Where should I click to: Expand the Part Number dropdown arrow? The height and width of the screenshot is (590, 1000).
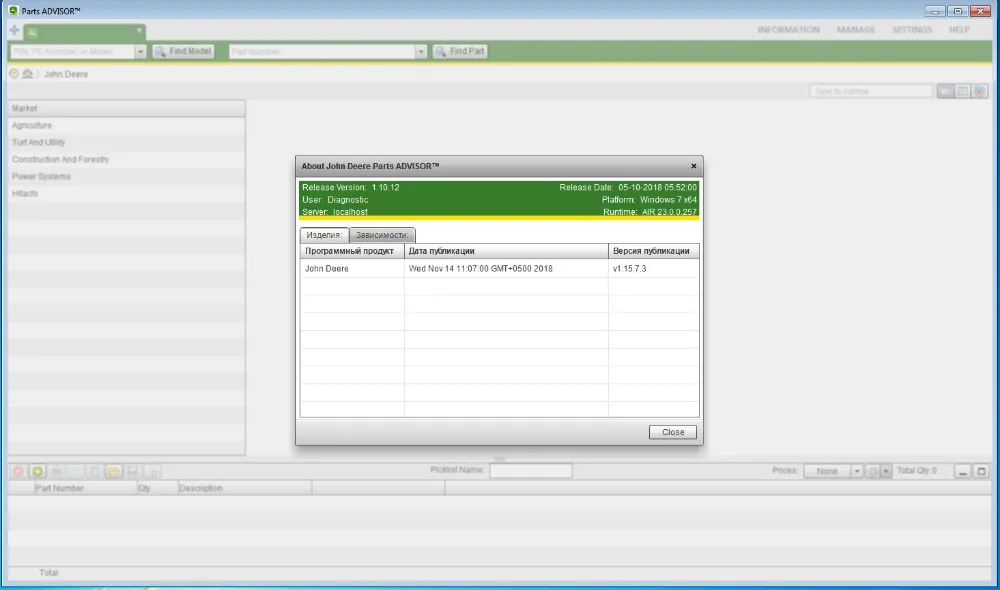coord(421,52)
